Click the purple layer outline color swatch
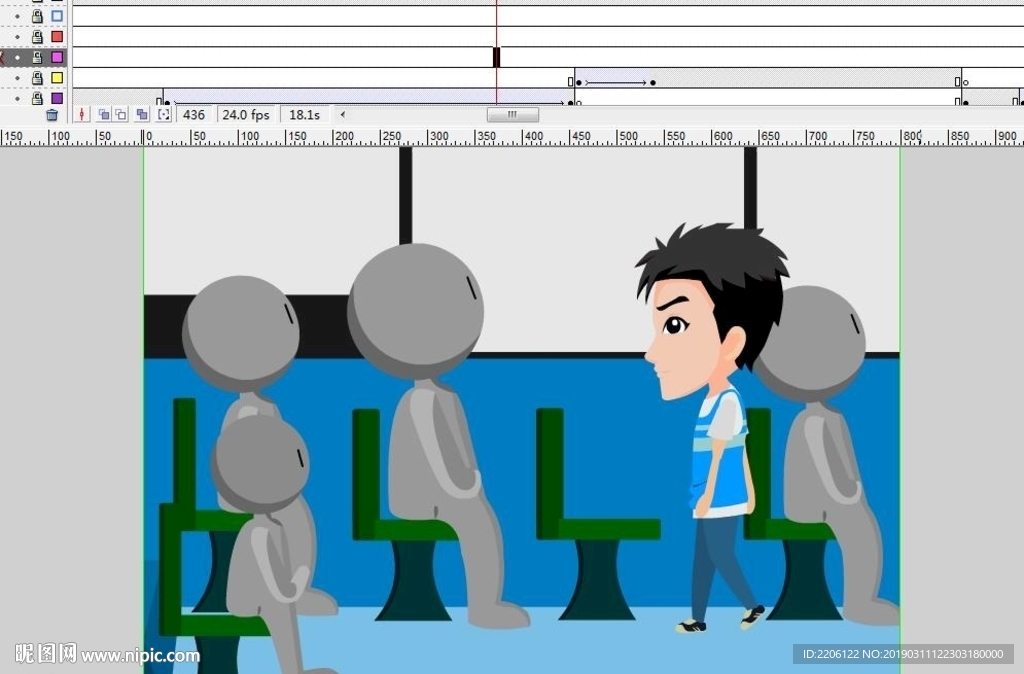The width and height of the screenshot is (1024, 674). click(57, 99)
